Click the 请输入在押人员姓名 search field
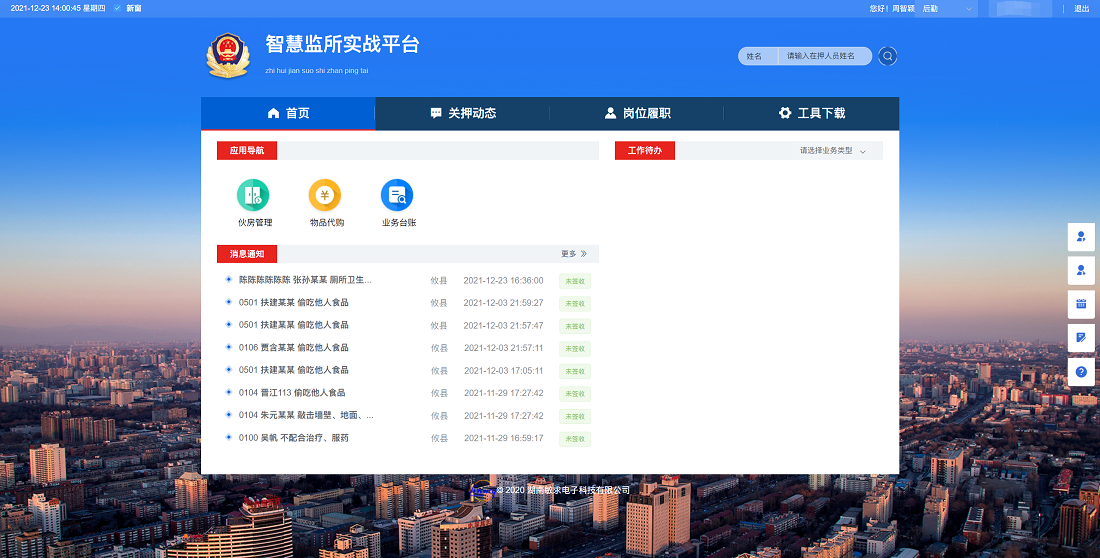 pyautogui.click(x=824, y=56)
